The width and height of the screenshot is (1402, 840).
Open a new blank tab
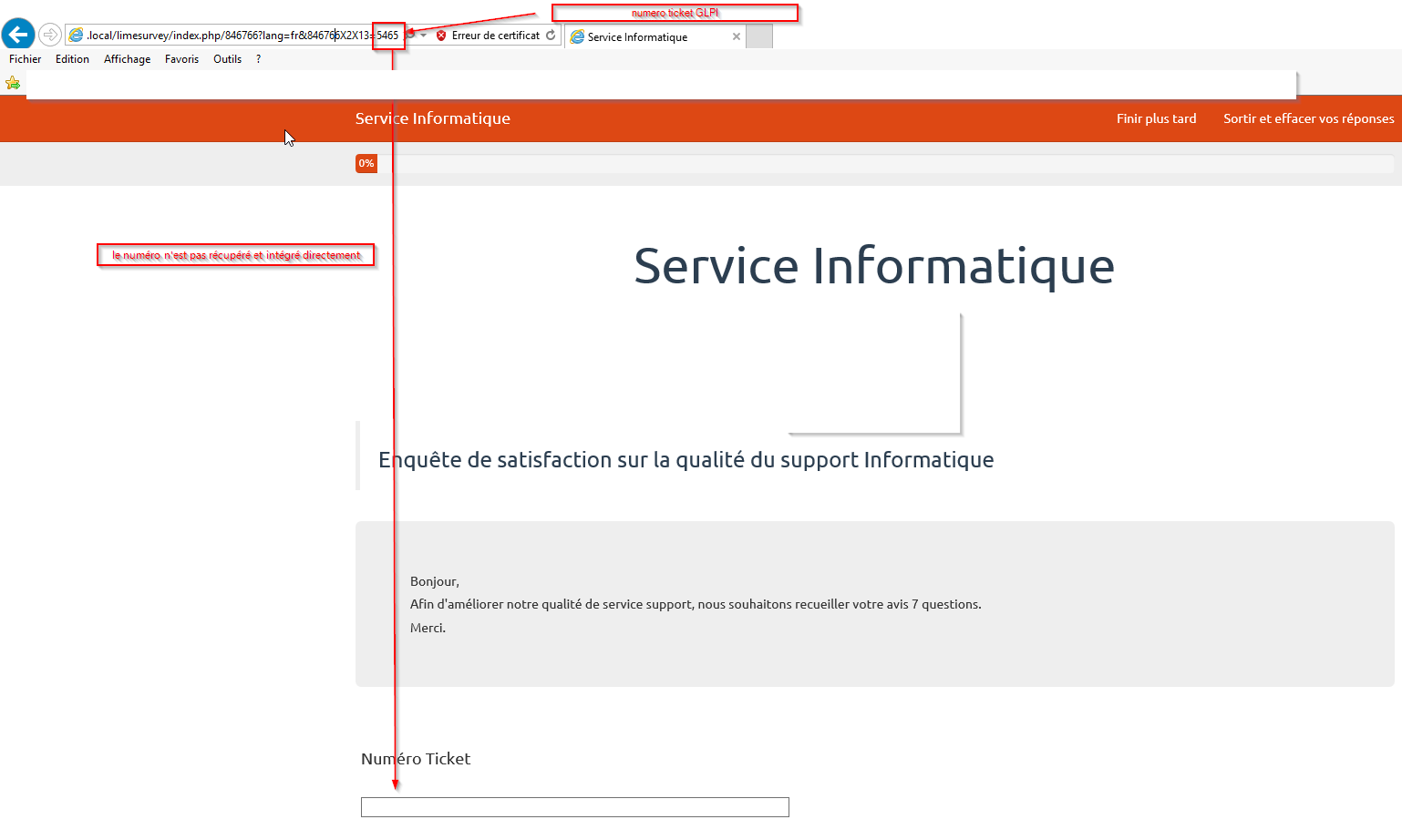[759, 36]
